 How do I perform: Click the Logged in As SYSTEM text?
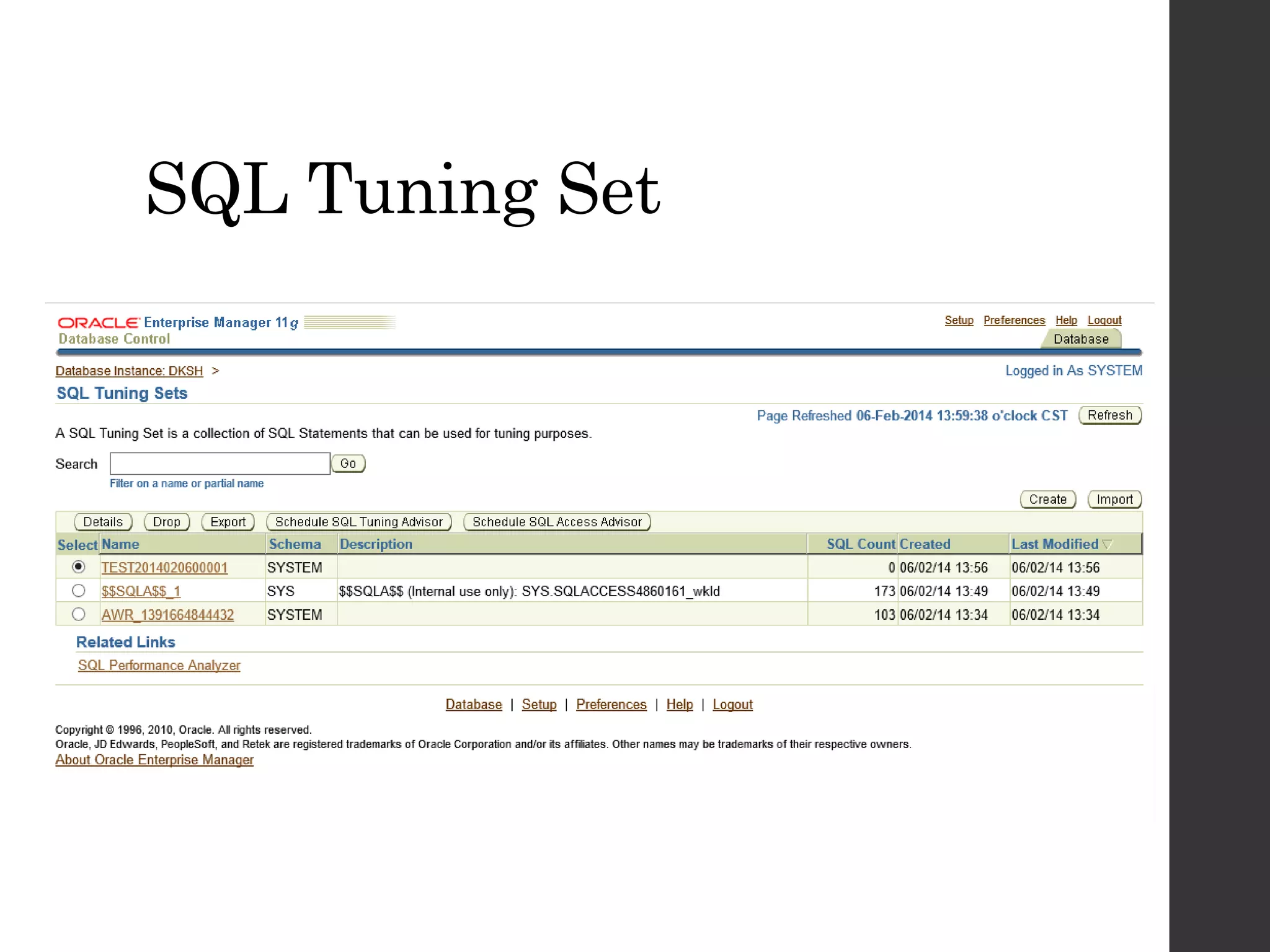(1073, 371)
